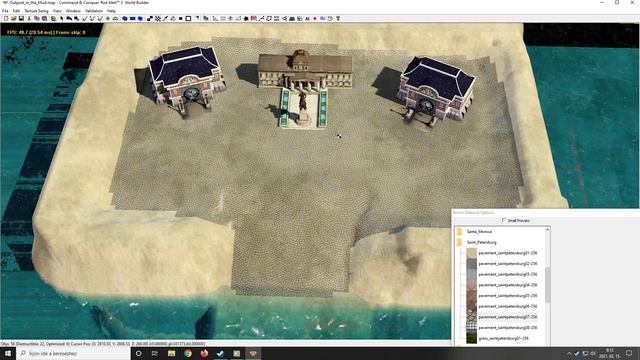Image resolution: width=640 pixels, height=360 pixels.
Task: Show hidden system tray icons
Action: click(x=569, y=353)
